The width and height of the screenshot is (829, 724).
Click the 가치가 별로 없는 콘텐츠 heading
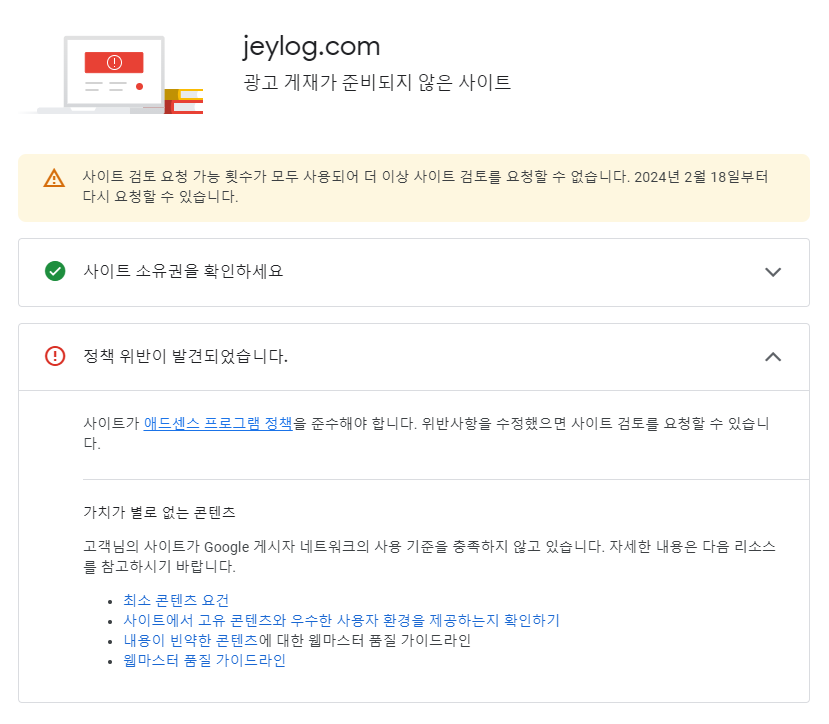click(x=159, y=512)
